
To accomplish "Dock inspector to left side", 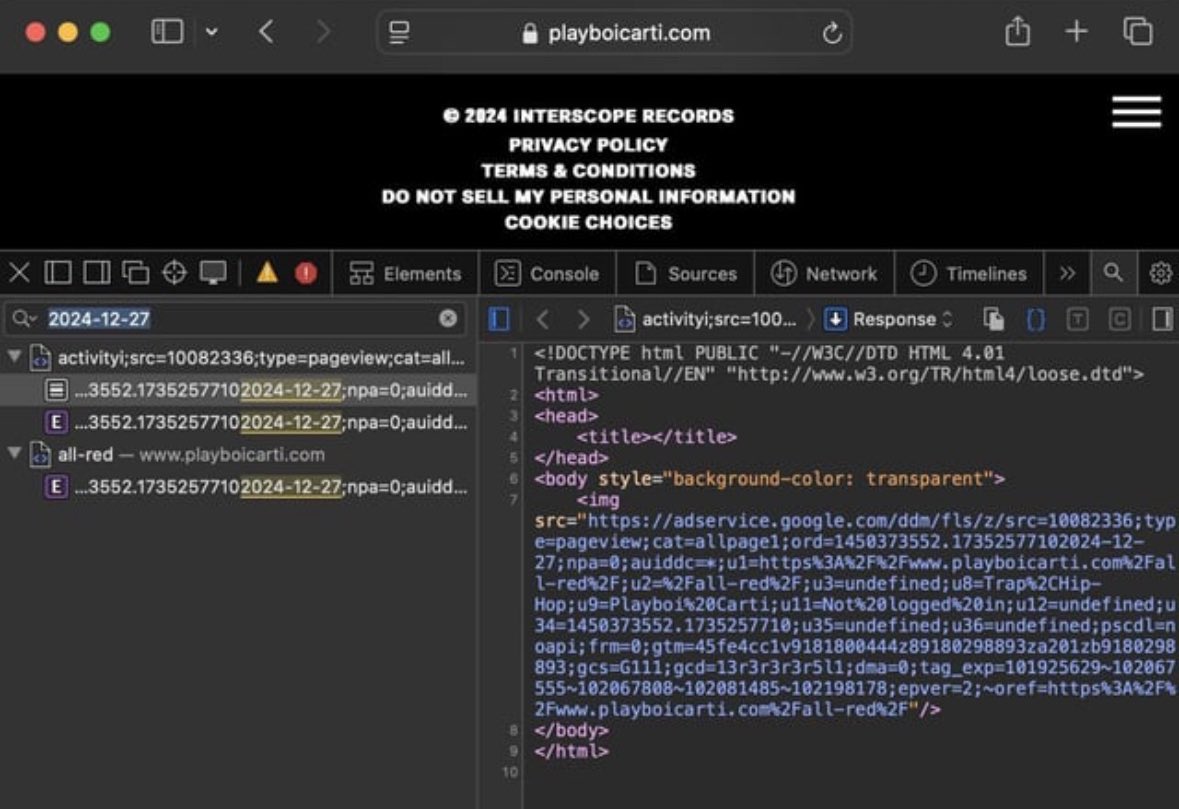I will click(x=58, y=273).
